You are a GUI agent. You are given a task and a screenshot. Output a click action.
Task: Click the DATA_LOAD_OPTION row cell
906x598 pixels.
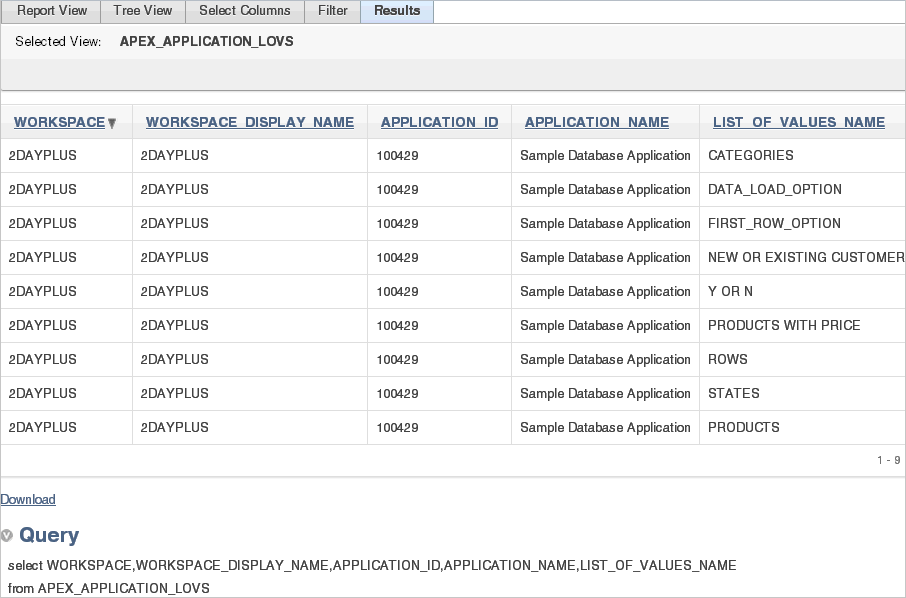[x=802, y=190]
